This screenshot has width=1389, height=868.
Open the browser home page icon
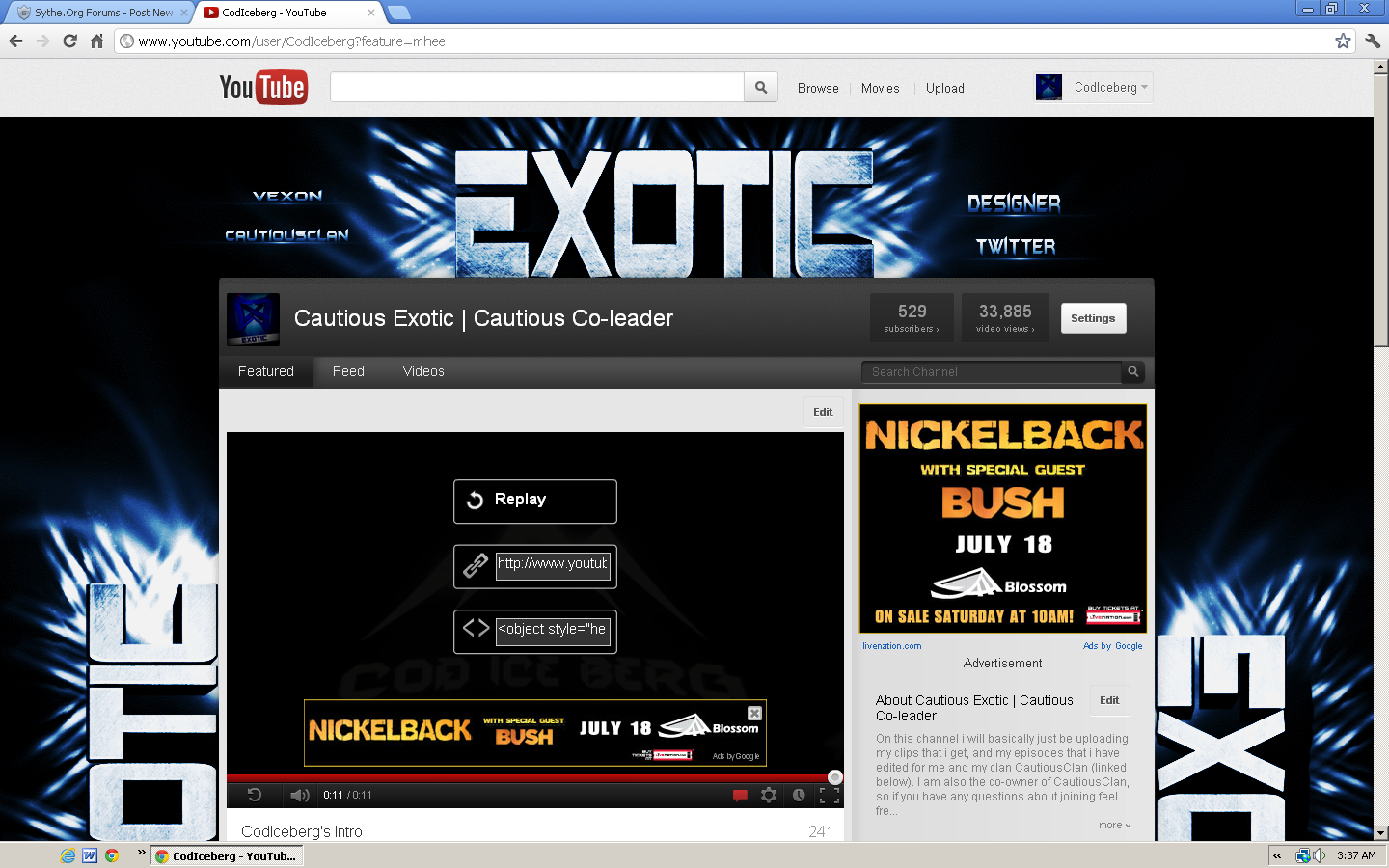[x=96, y=41]
